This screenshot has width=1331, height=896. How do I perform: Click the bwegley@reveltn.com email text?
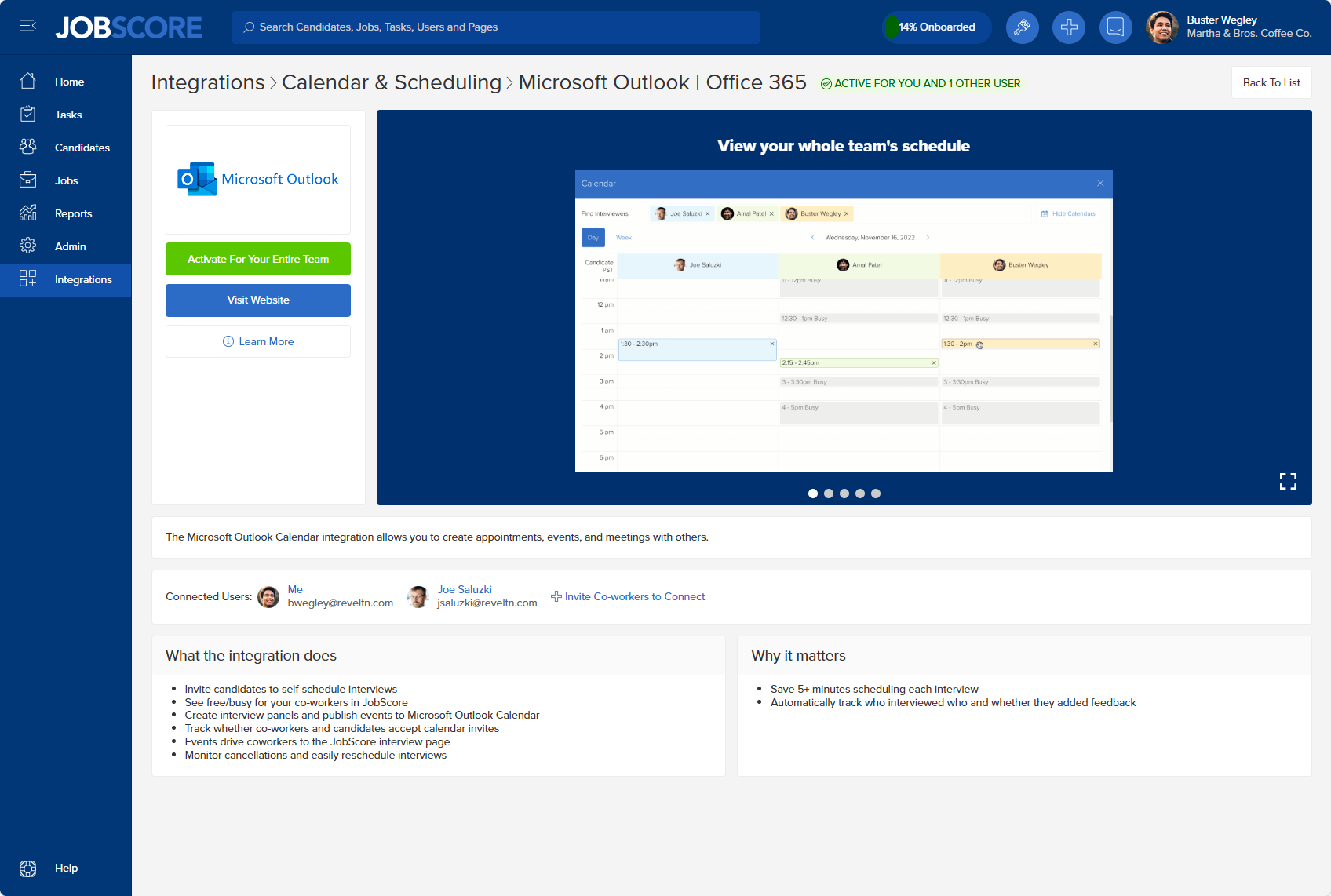point(341,603)
